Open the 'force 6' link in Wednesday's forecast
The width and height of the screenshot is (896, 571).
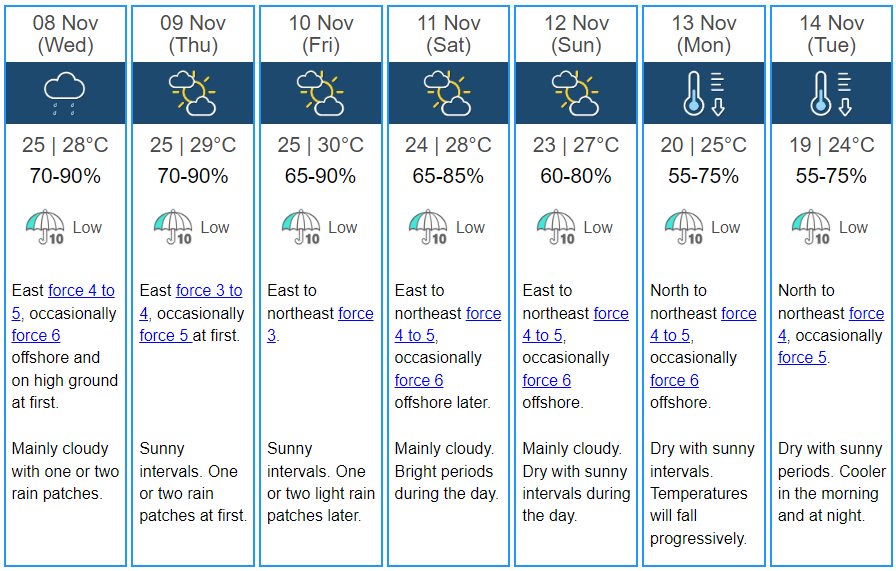click(35, 336)
